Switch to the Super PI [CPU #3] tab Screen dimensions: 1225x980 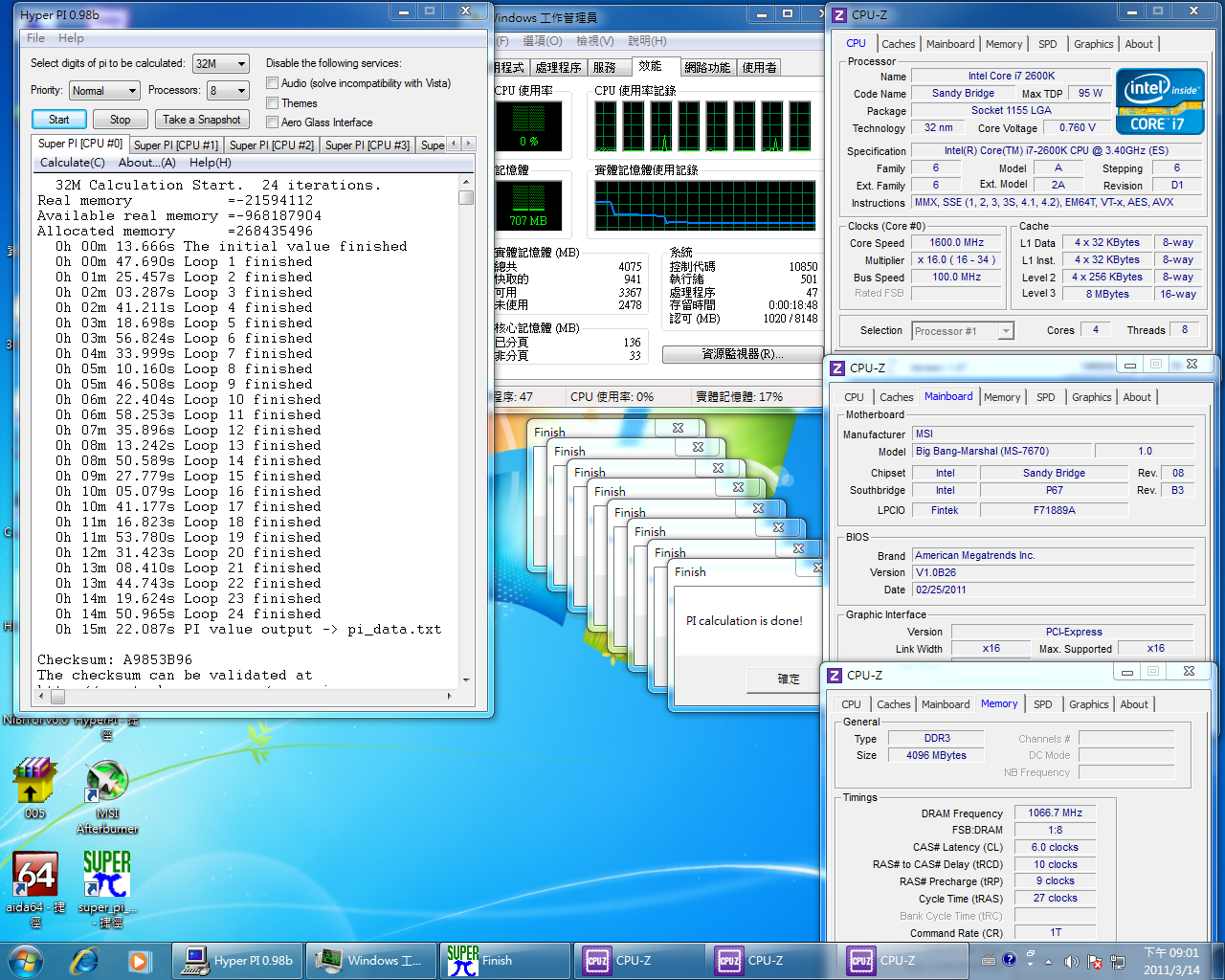pyautogui.click(x=367, y=145)
